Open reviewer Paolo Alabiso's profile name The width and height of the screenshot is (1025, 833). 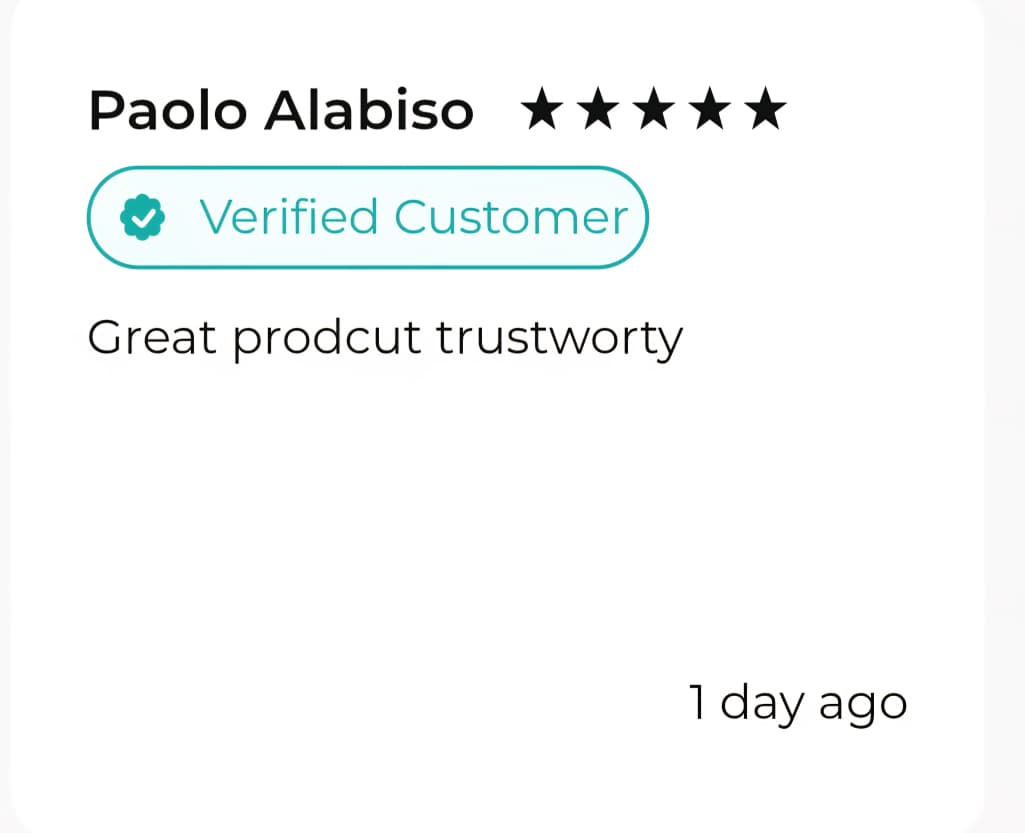coord(281,110)
